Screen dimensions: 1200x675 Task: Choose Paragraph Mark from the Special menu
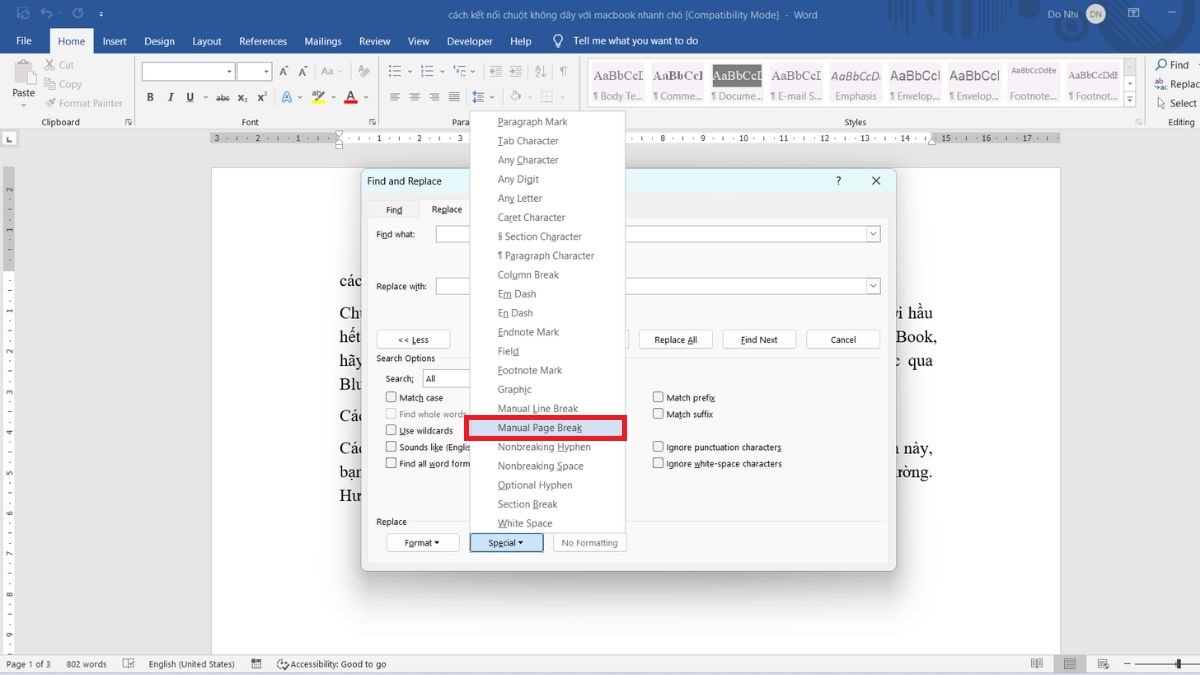pos(545,122)
